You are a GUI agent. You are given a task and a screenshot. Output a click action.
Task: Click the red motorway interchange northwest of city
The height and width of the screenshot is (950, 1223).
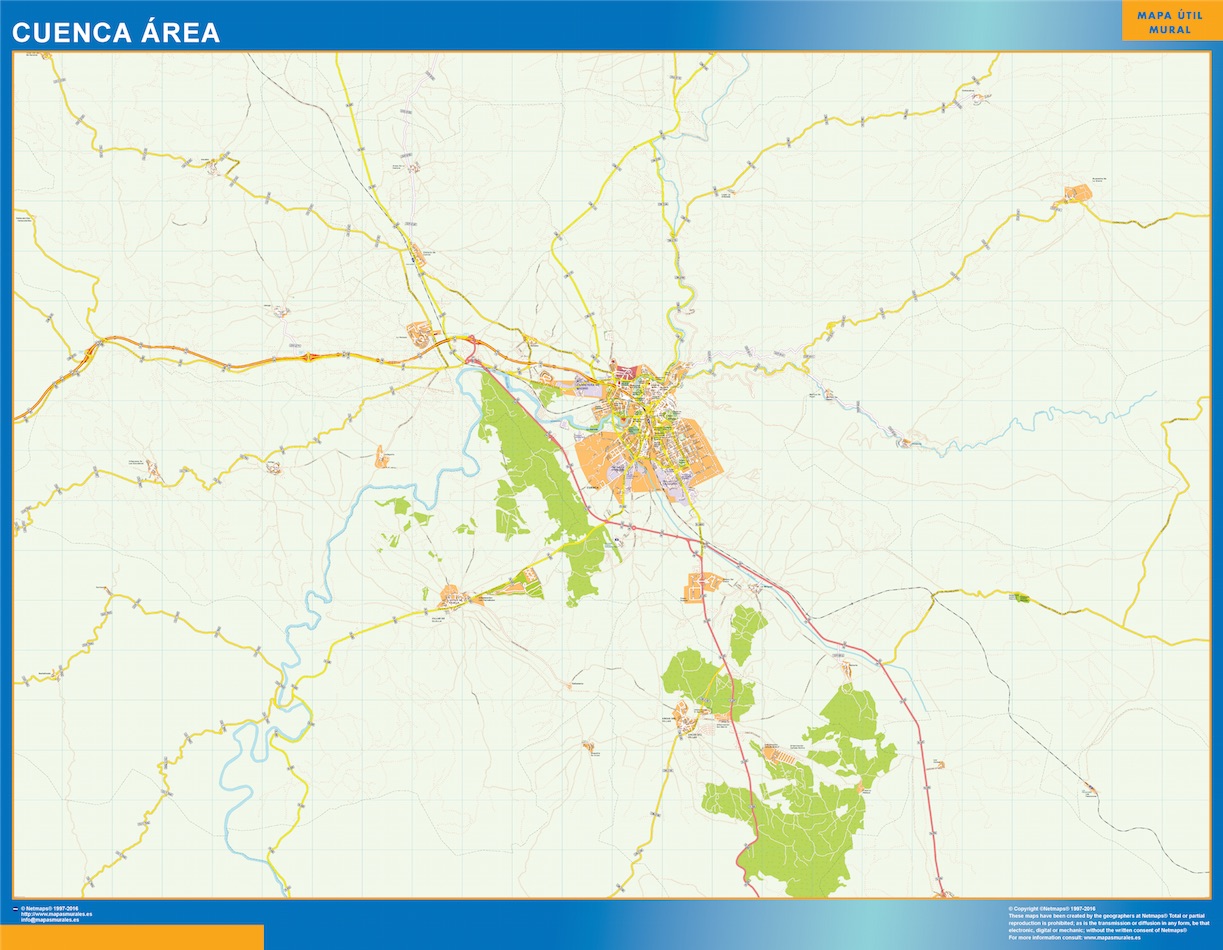314,356
